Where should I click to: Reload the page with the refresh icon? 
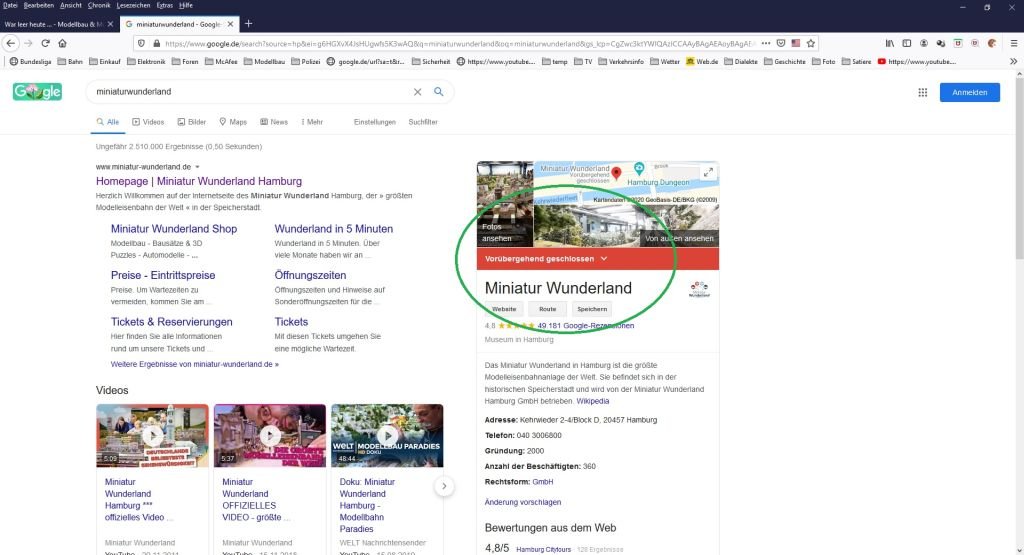(45, 43)
